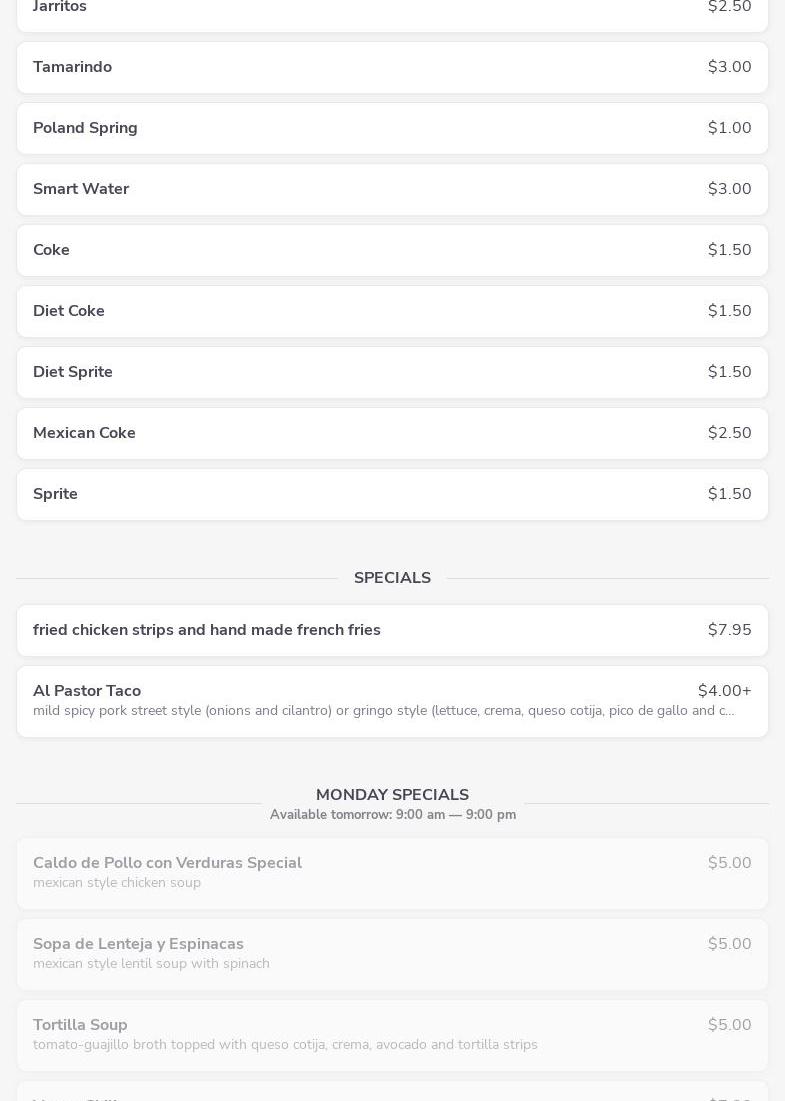Viewport: 785px width, 1101px height.
Task: Click the Sprite menu row
Action: coord(392,494)
